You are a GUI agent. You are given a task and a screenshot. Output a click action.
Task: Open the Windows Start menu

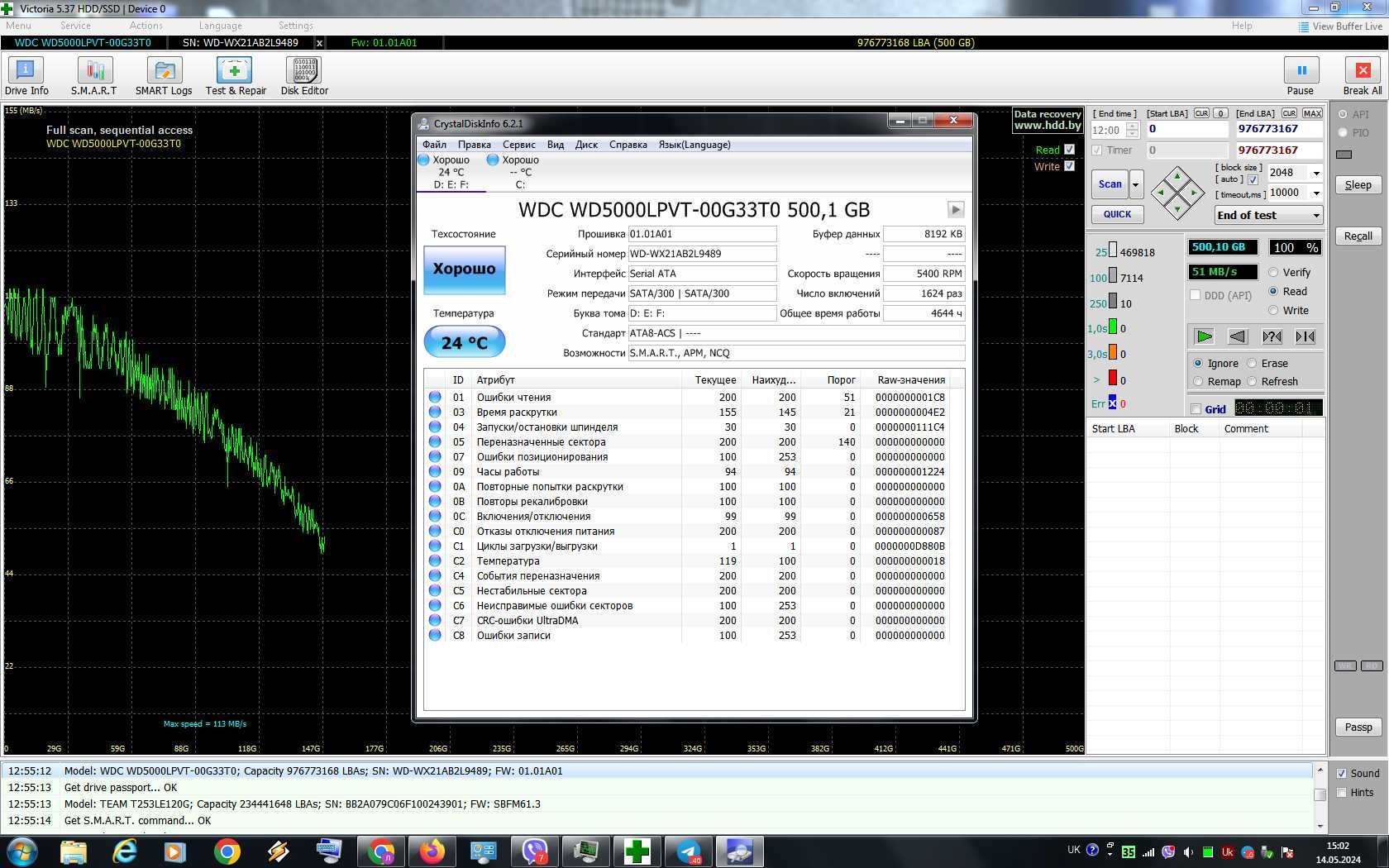pyautogui.click(x=21, y=851)
